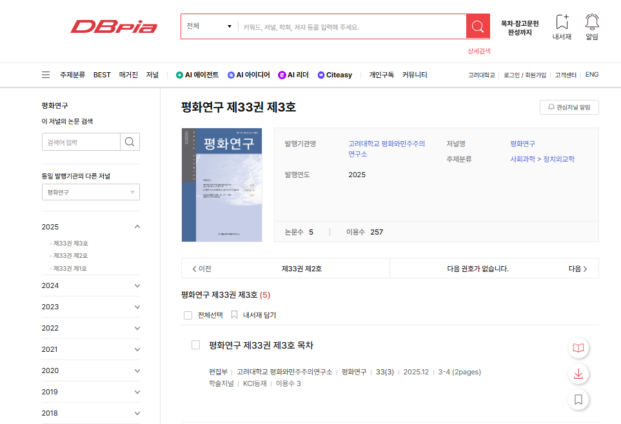621x424 pixels.
Task: Bookmark the article using bookmark icon
Action: (578, 400)
